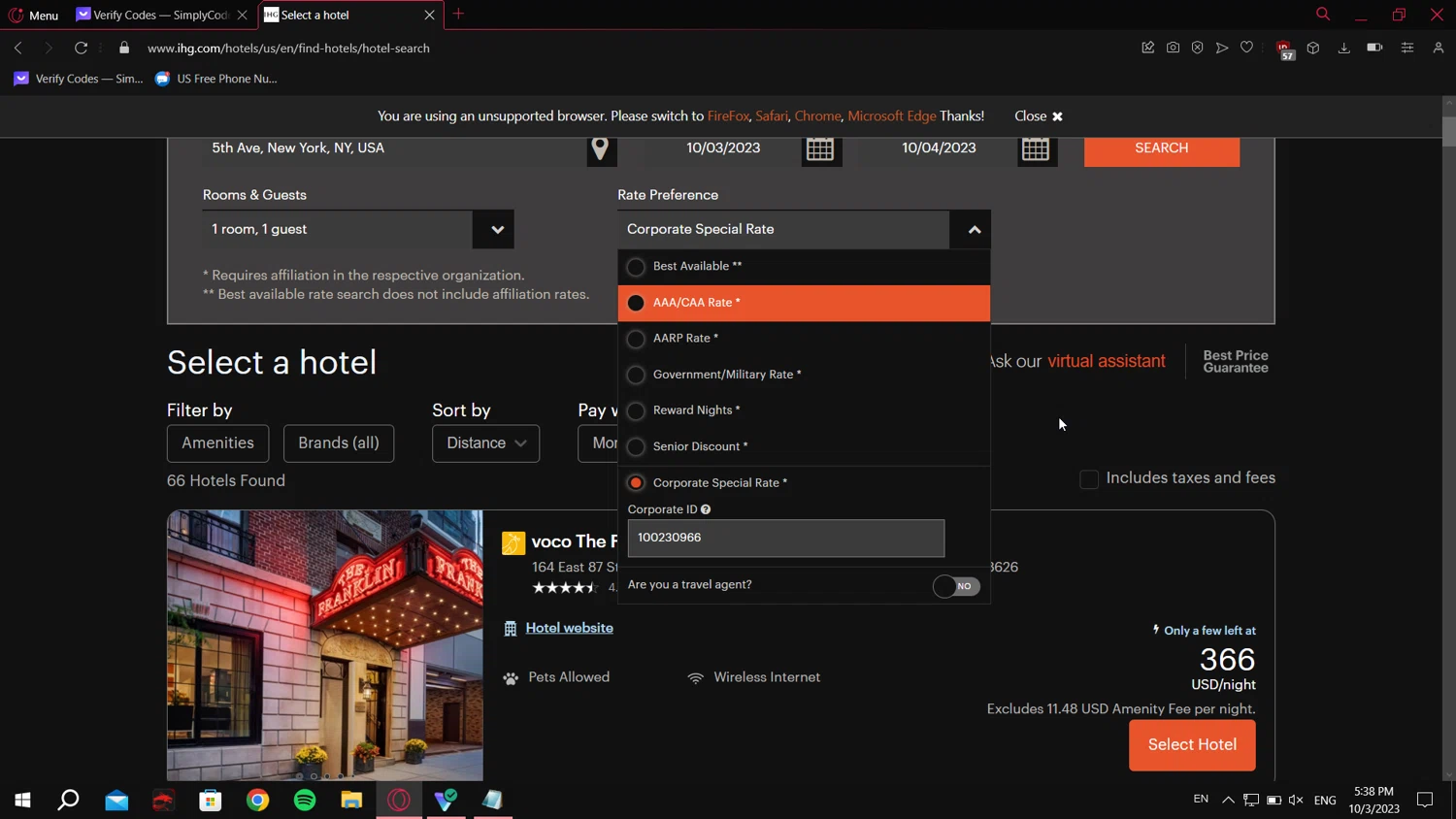The height and width of the screenshot is (819, 1456).
Task: Open the Easy Setup sliders icon
Action: point(1406,48)
